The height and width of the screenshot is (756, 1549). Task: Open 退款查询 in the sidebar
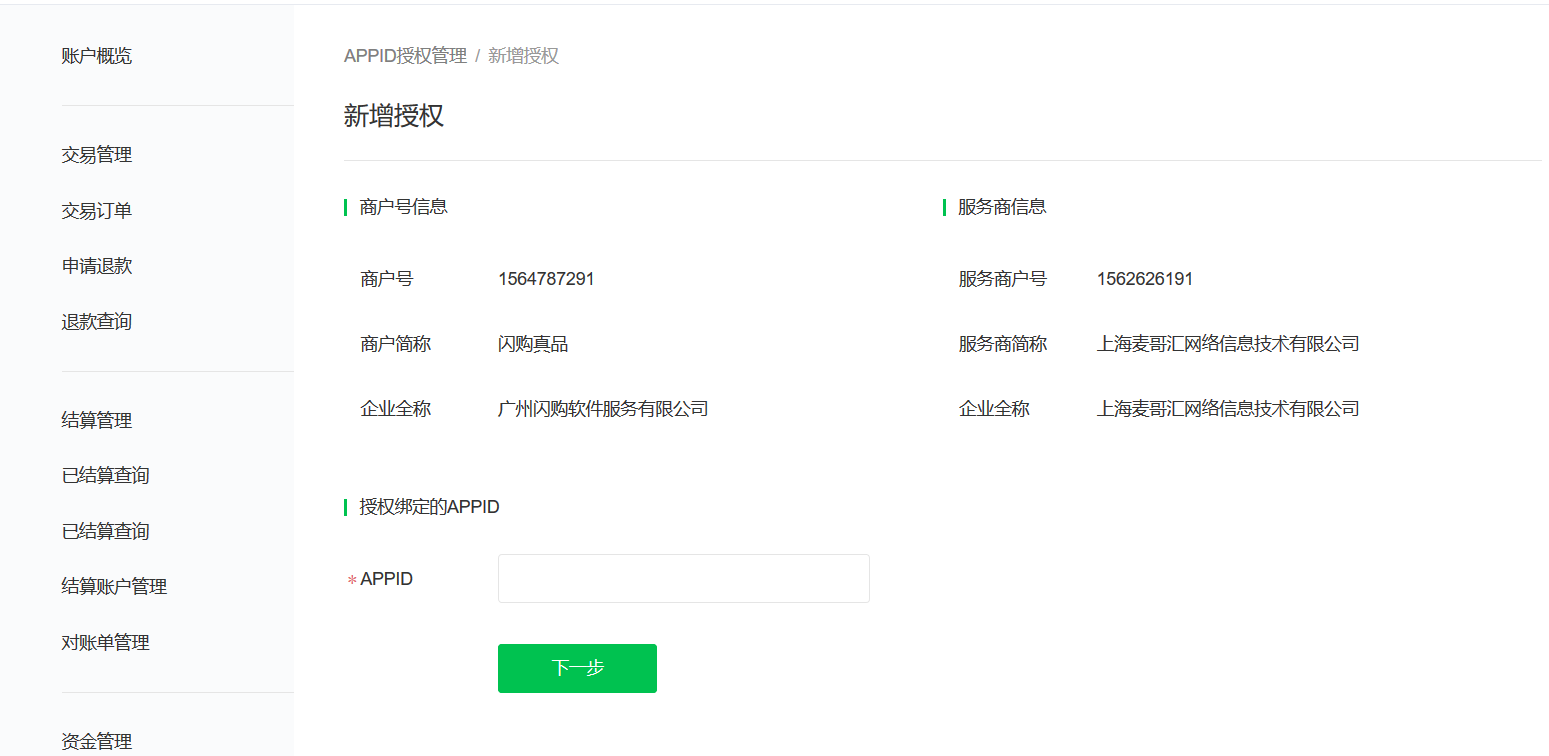97,322
